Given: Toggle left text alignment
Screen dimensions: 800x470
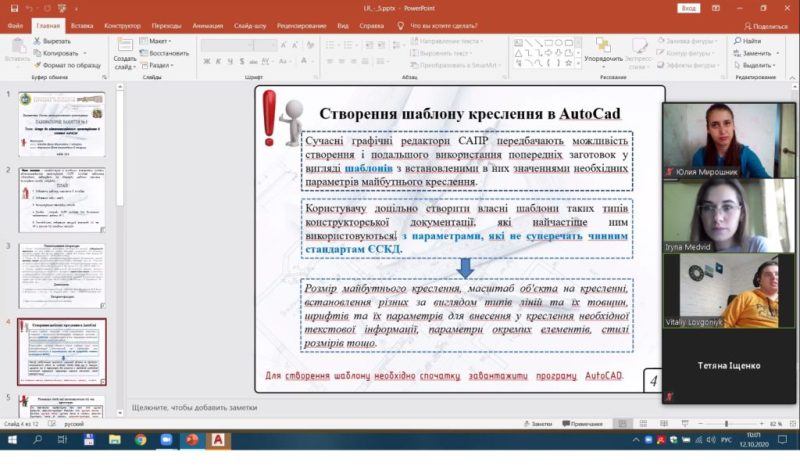Looking at the screenshot, I should 330,61.
